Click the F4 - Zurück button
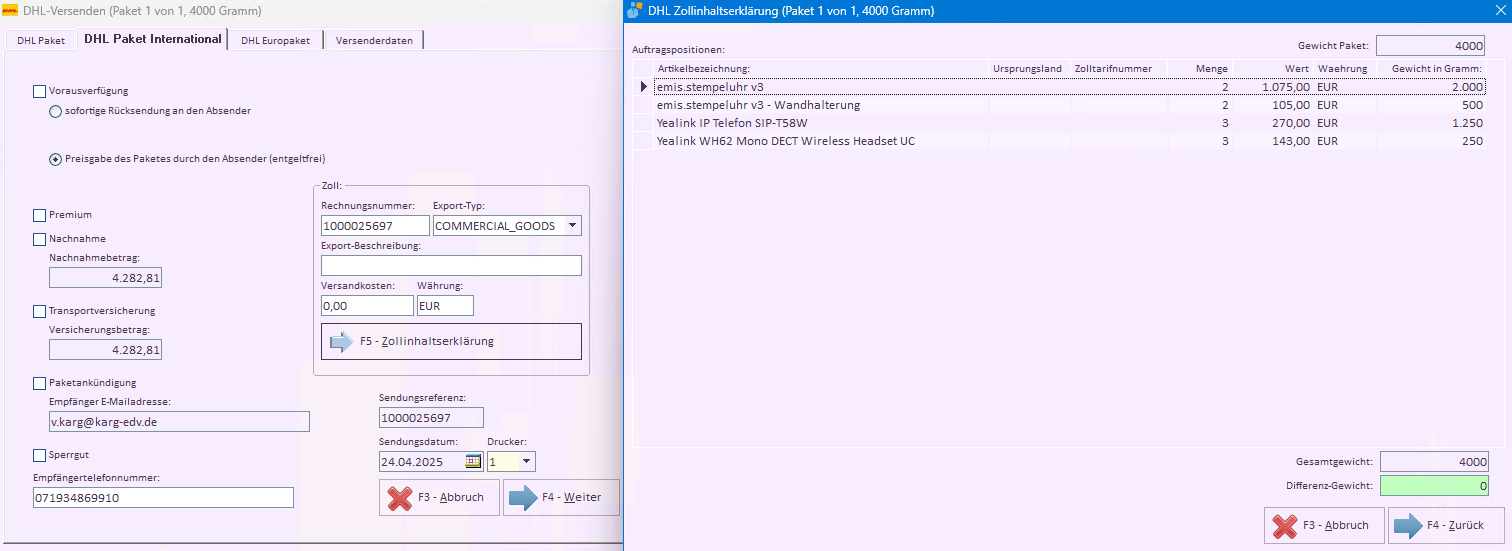This screenshot has height=551, width=1512. click(x=1446, y=525)
